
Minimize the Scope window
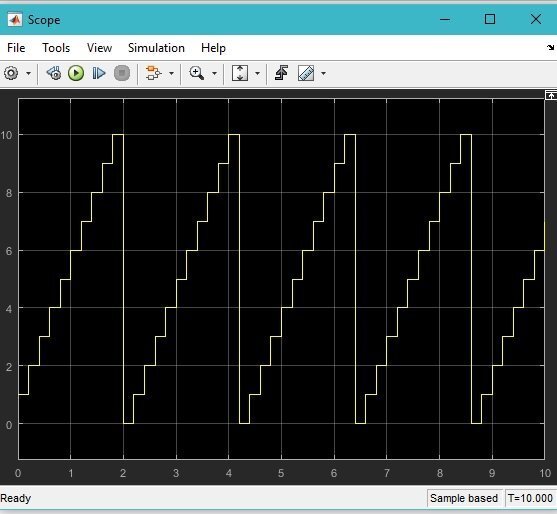pos(445,19)
